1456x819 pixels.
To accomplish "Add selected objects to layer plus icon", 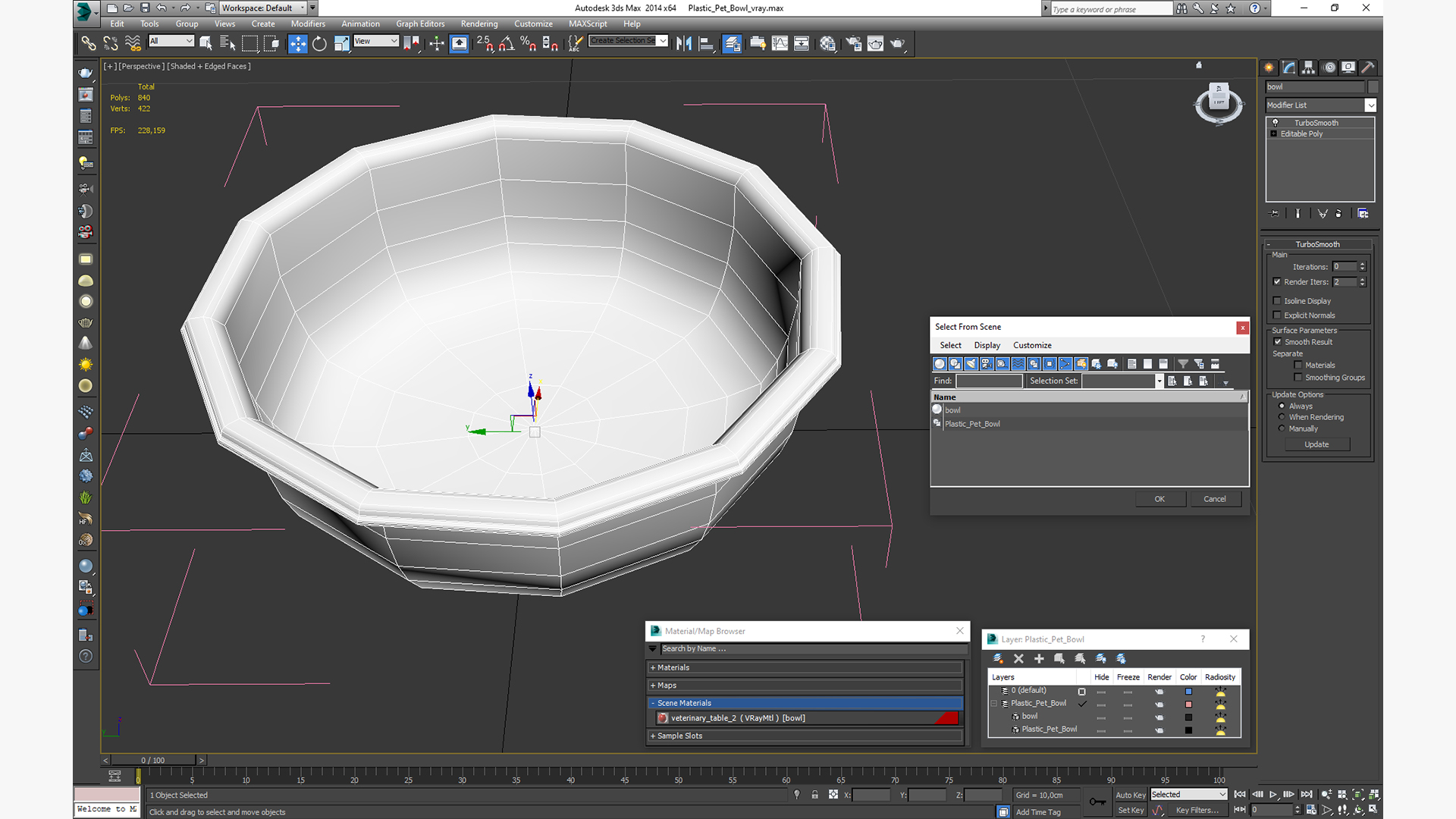I will coord(1039,658).
